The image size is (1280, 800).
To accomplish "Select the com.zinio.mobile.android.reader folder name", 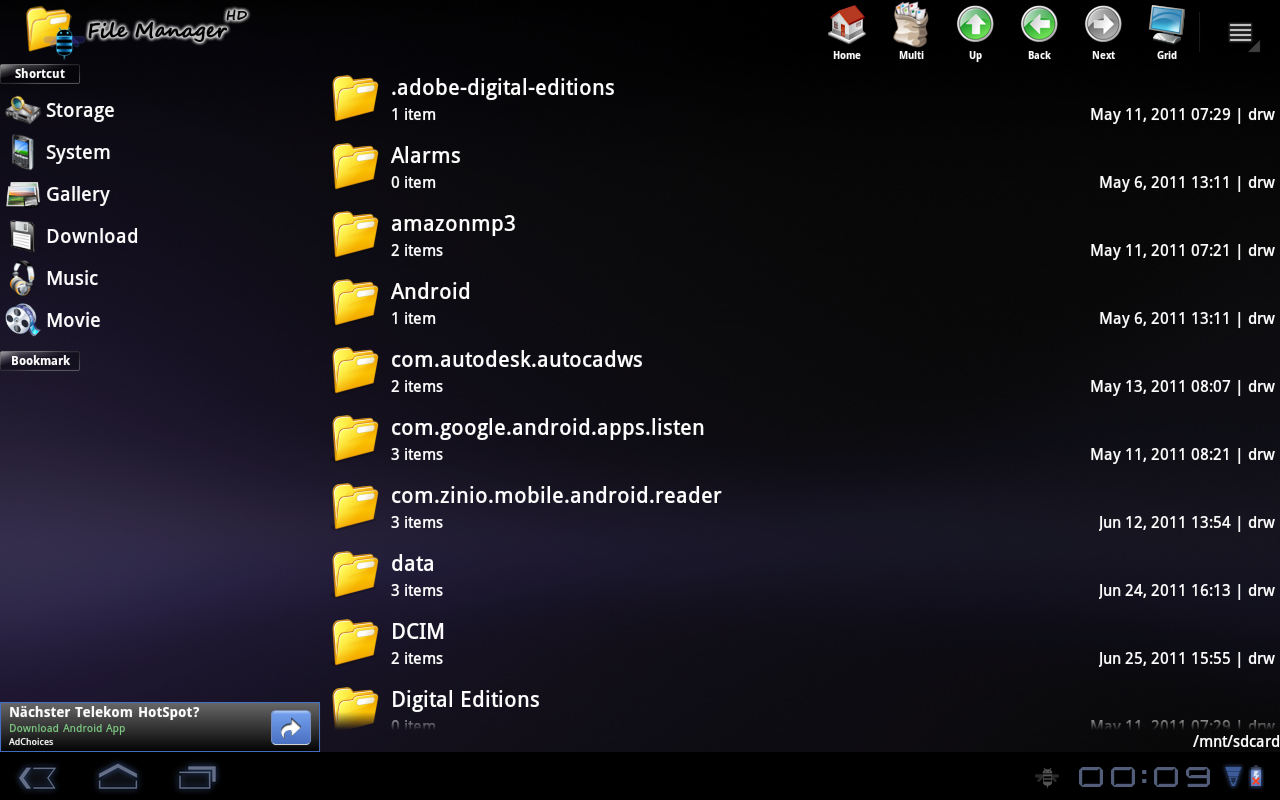I will coord(556,496).
